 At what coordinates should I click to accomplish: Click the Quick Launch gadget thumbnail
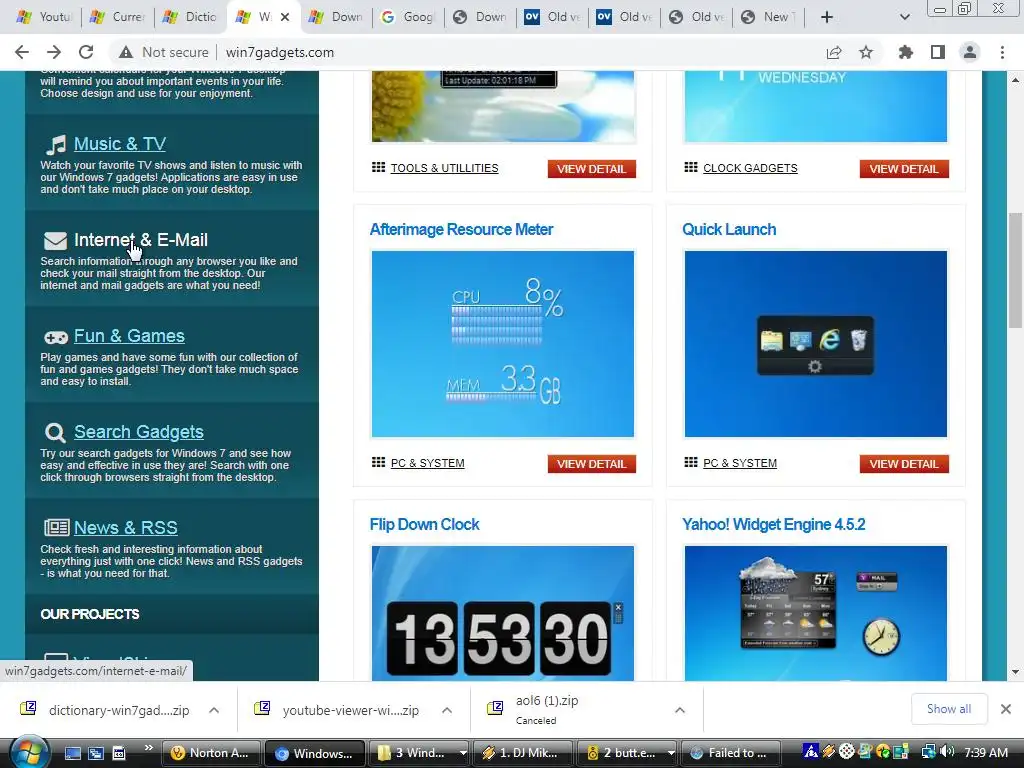click(816, 344)
